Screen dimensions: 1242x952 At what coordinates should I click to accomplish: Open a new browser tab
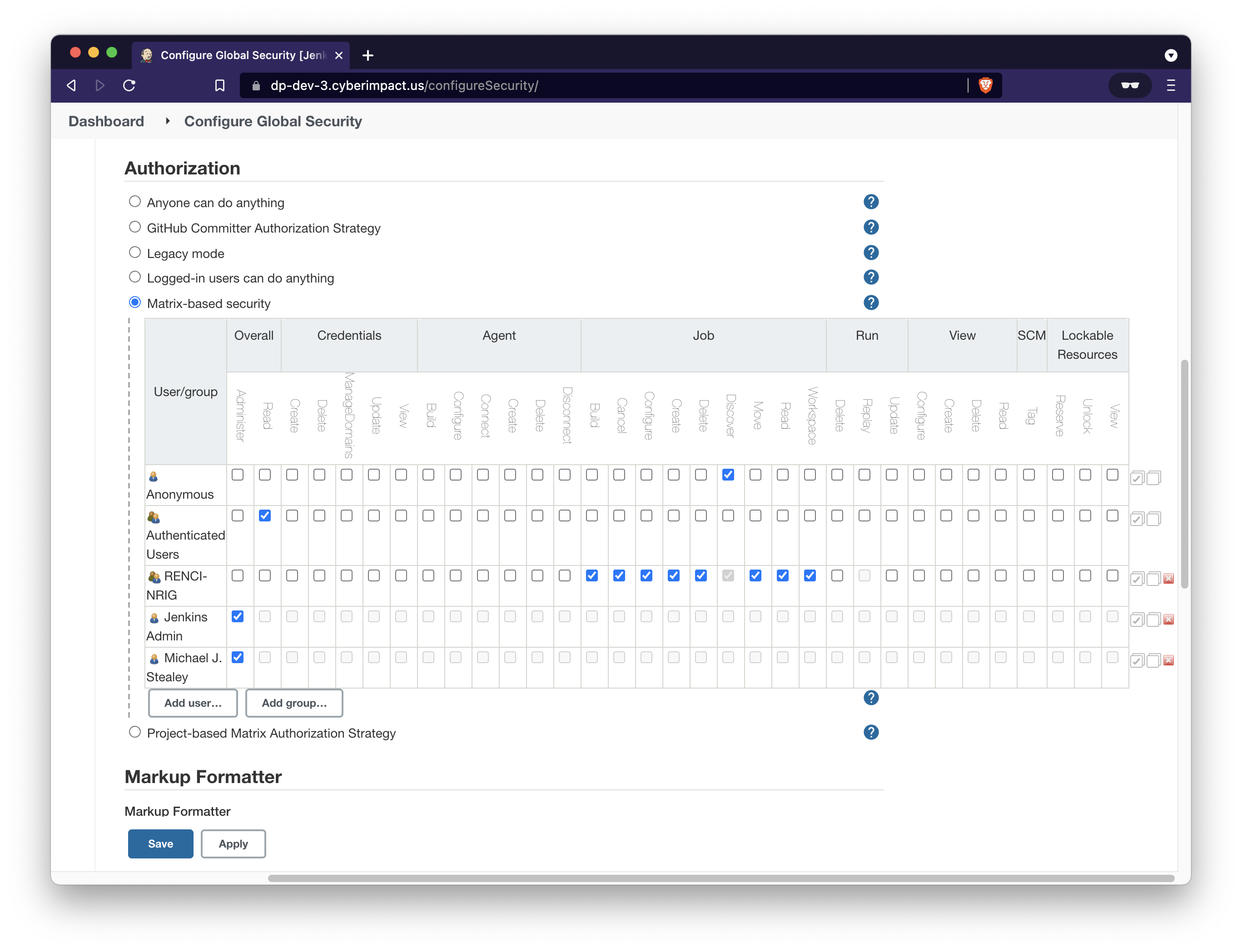coord(368,55)
